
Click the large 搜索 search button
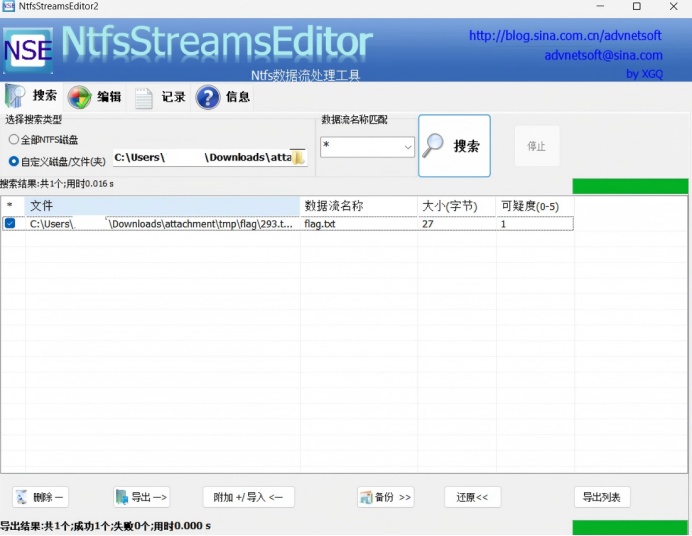(x=454, y=146)
